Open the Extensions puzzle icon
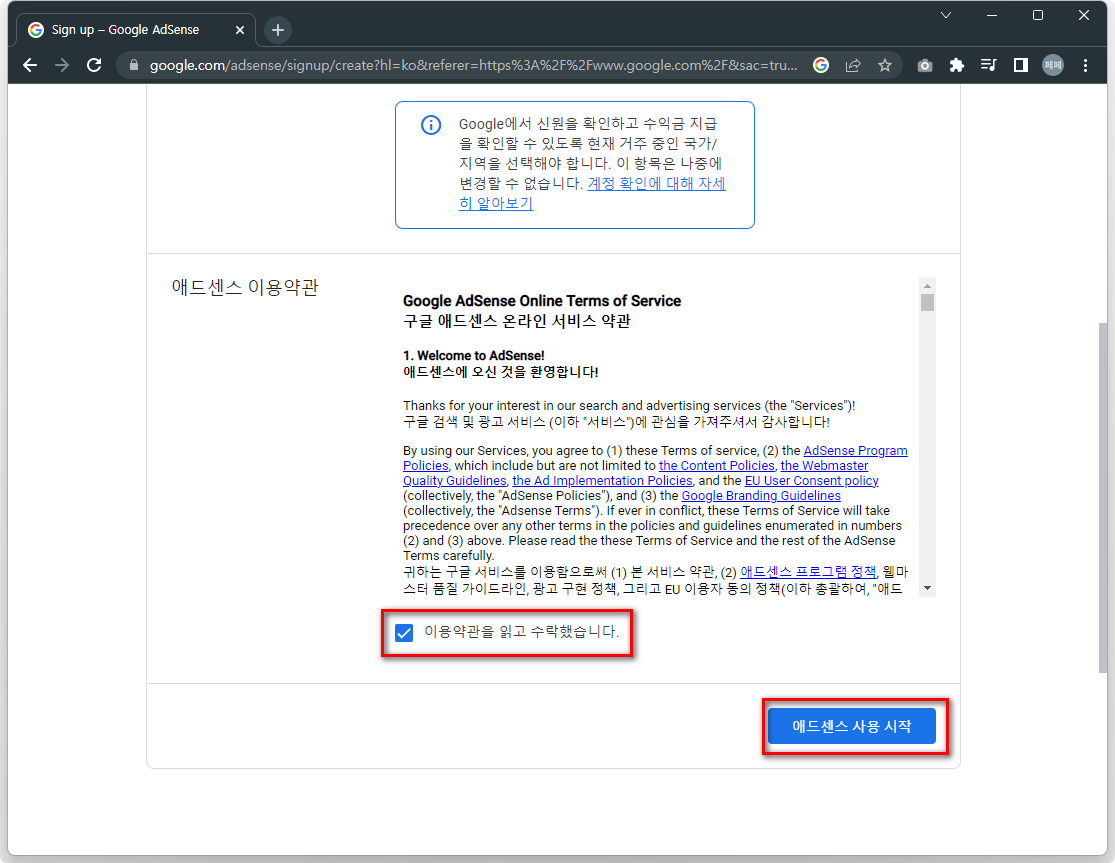 [x=956, y=65]
